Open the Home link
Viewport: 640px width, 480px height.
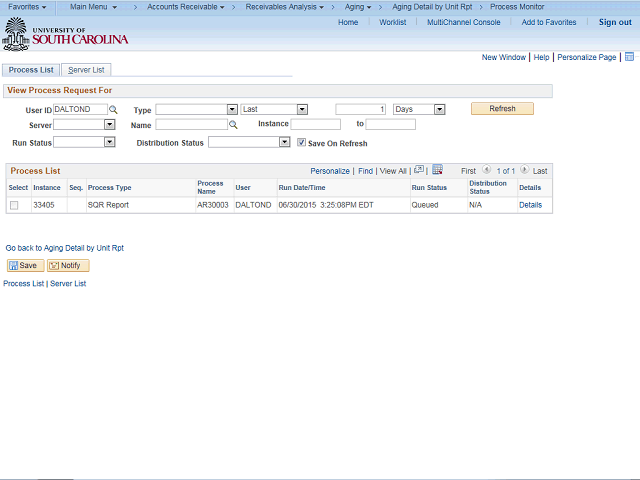(348, 22)
